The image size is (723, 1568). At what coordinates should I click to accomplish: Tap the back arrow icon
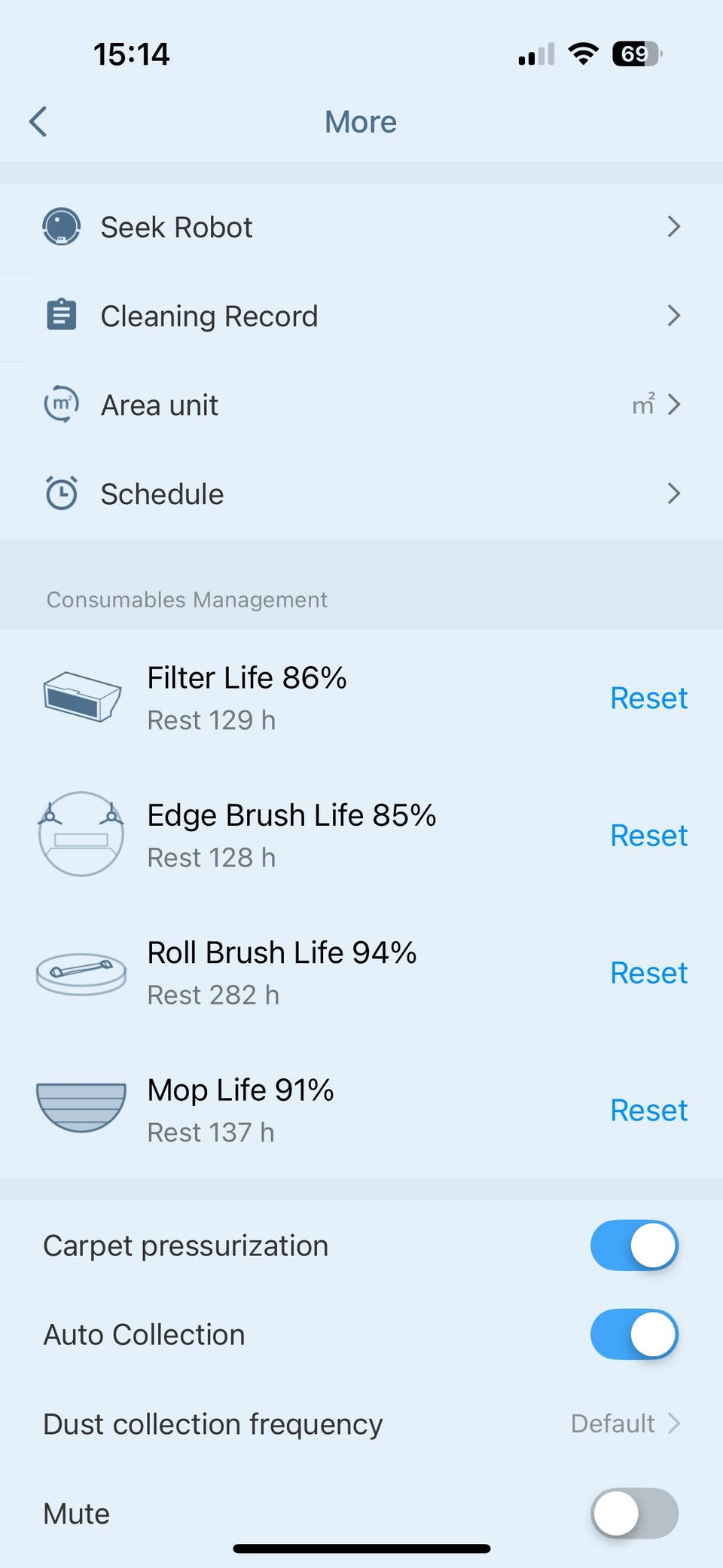tap(38, 122)
